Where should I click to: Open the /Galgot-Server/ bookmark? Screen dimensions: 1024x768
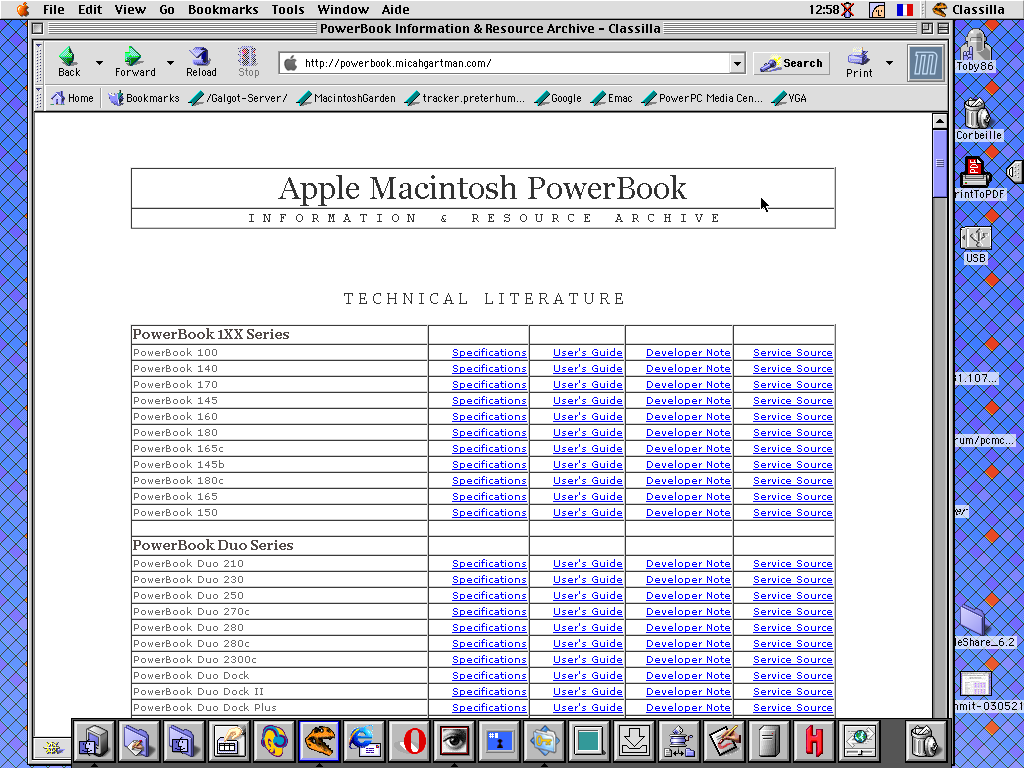click(x=238, y=98)
